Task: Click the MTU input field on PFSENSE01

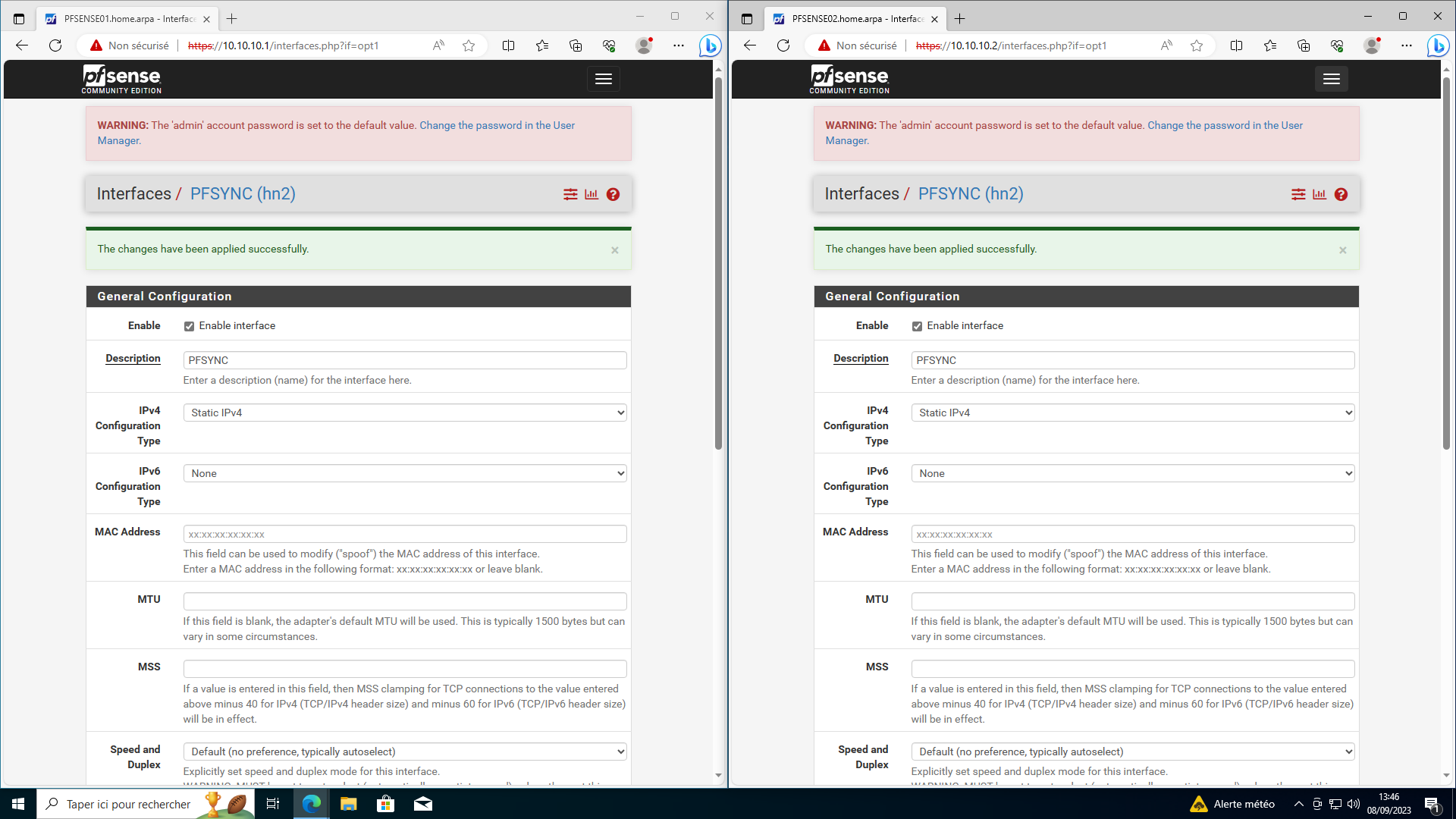Action: coord(404,601)
